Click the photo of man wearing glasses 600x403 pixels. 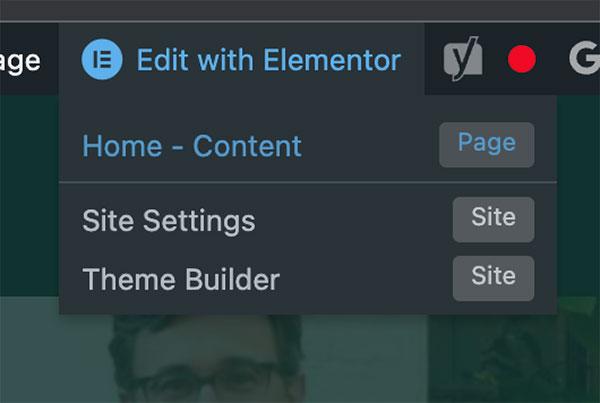click(x=207, y=359)
